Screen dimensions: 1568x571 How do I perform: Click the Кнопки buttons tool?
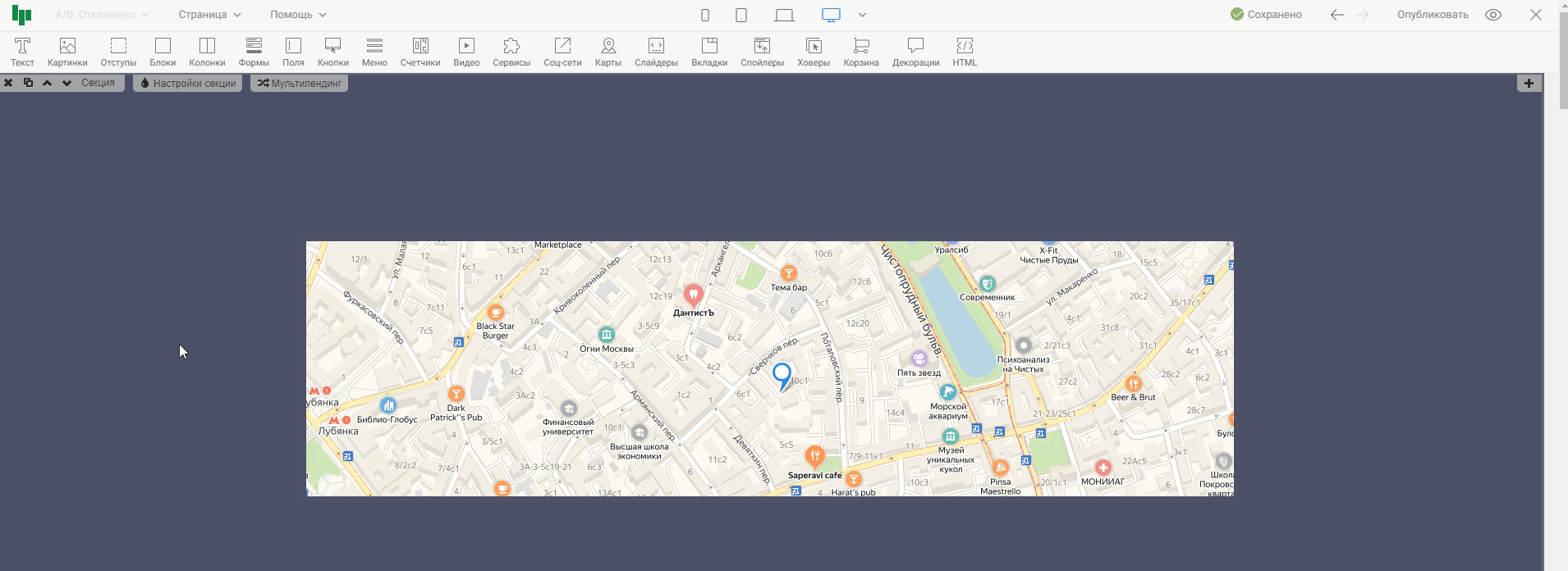(332, 52)
